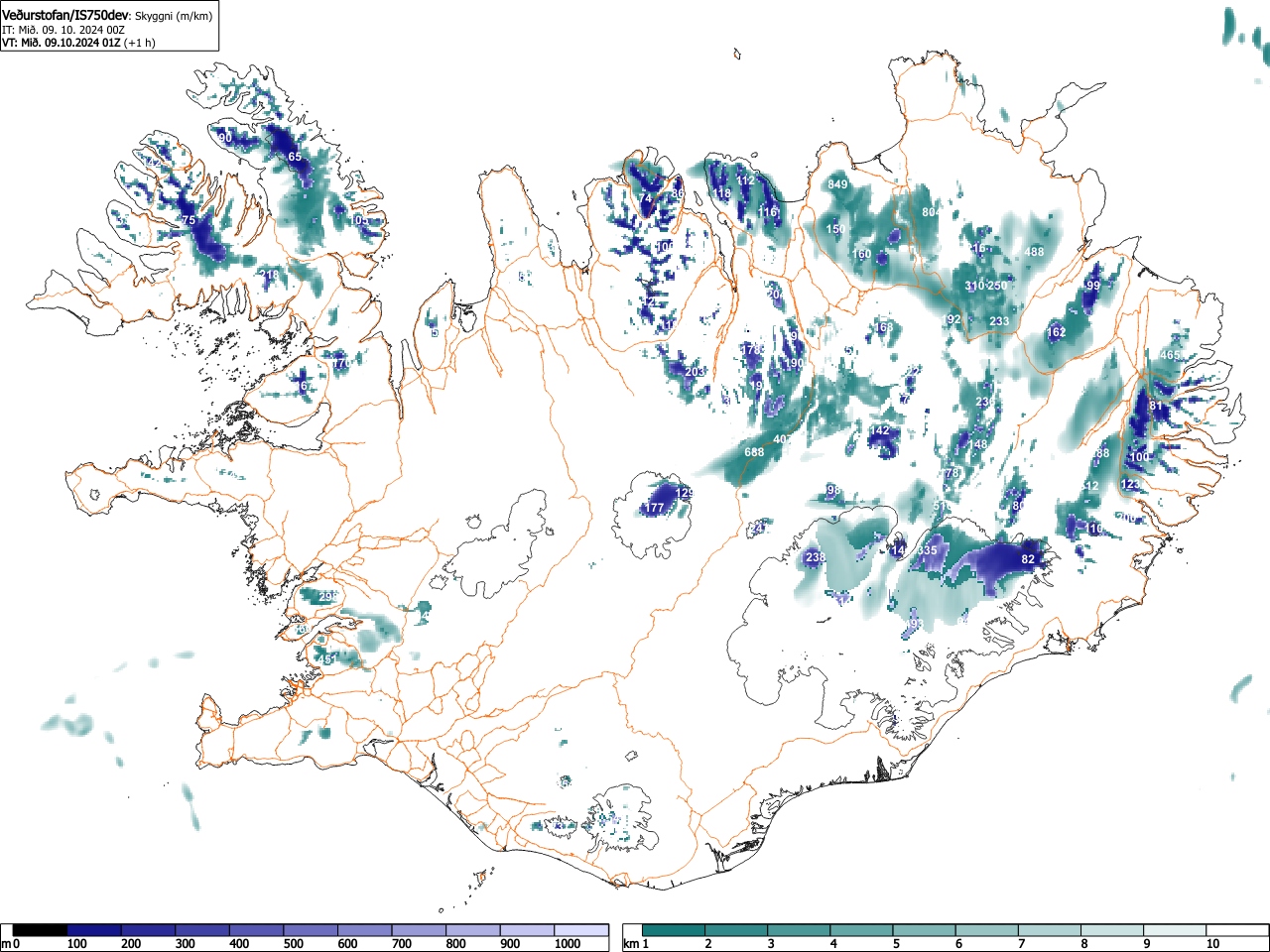Click the 10 label on the km legend
This screenshot has height=952, width=1270.
pos(1212,944)
